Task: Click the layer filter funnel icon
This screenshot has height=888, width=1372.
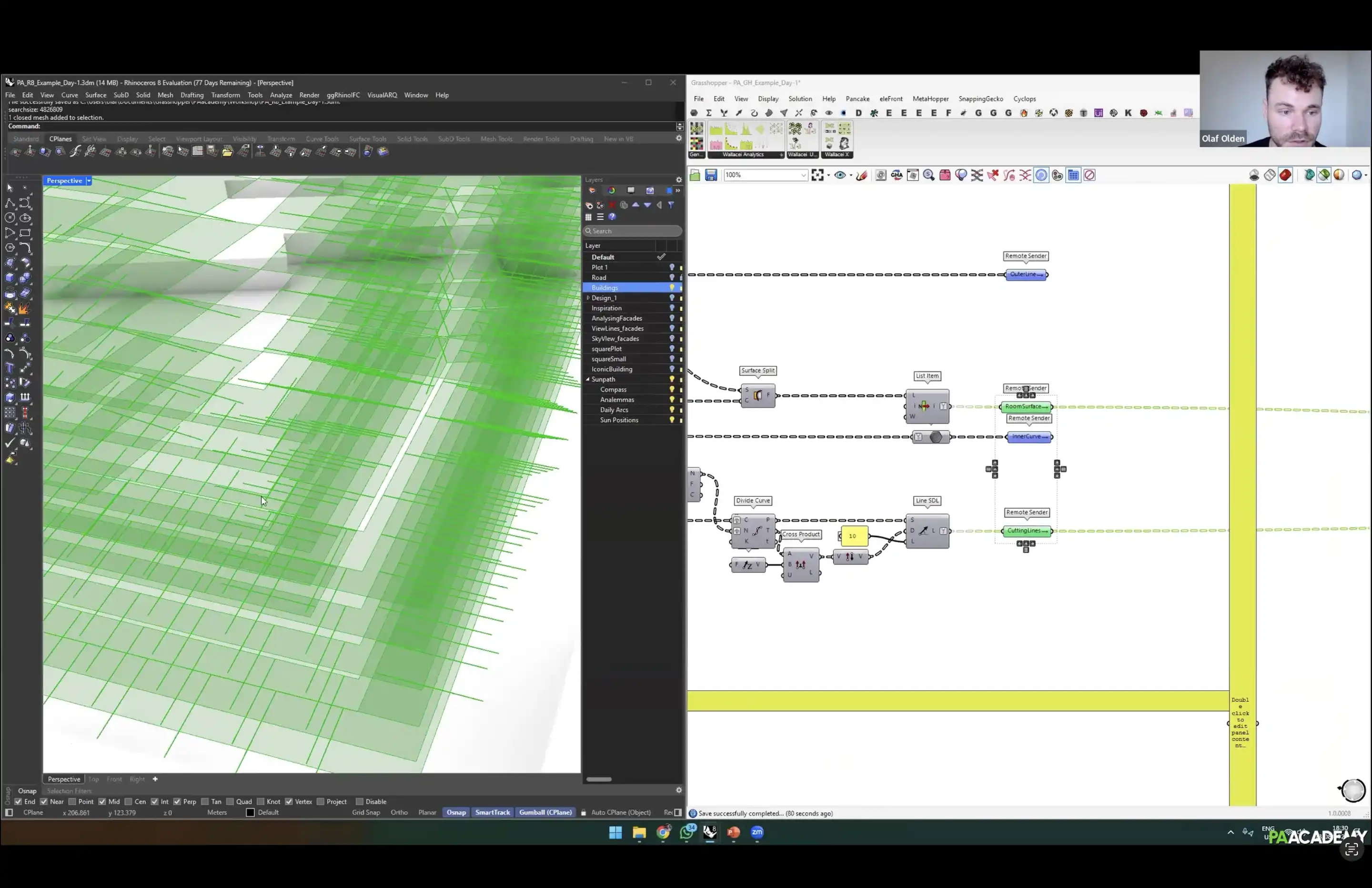Action: tap(671, 205)
